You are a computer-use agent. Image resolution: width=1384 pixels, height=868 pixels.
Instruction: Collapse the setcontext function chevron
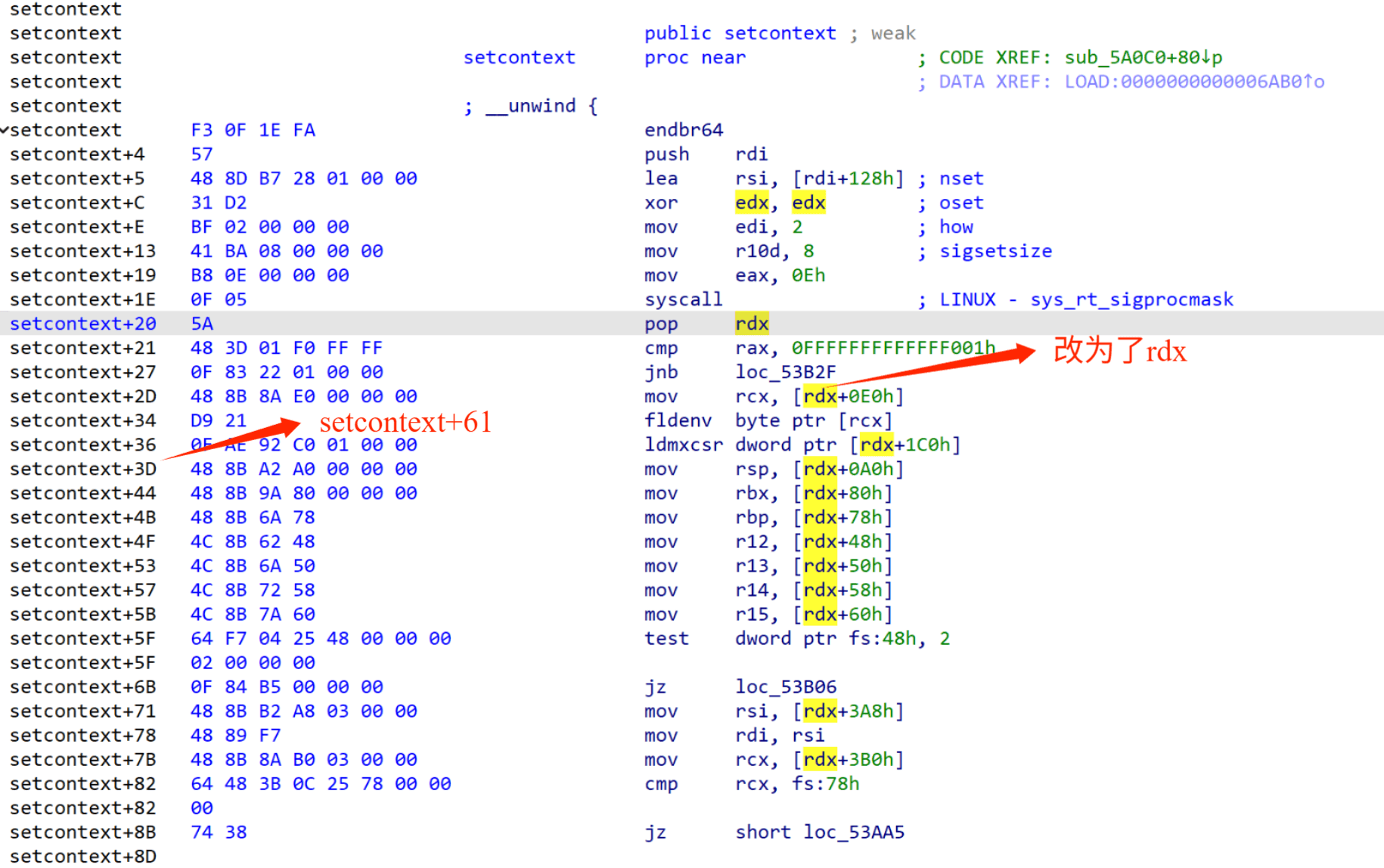click(x=5, y=130)
